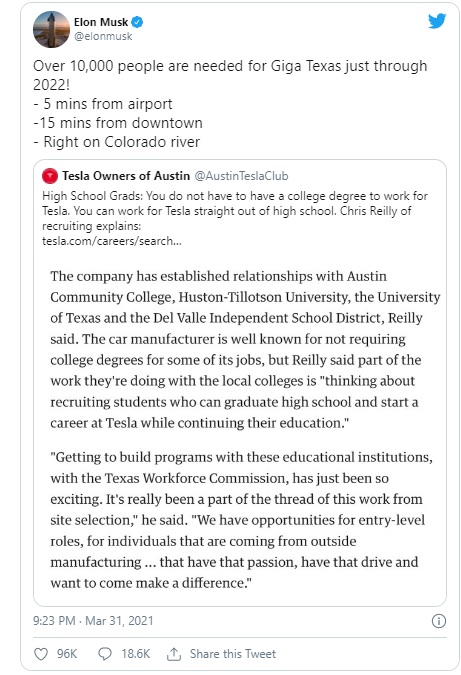
Task: Open Elon Musk's profile avatar
Action: tap(51, 29)
